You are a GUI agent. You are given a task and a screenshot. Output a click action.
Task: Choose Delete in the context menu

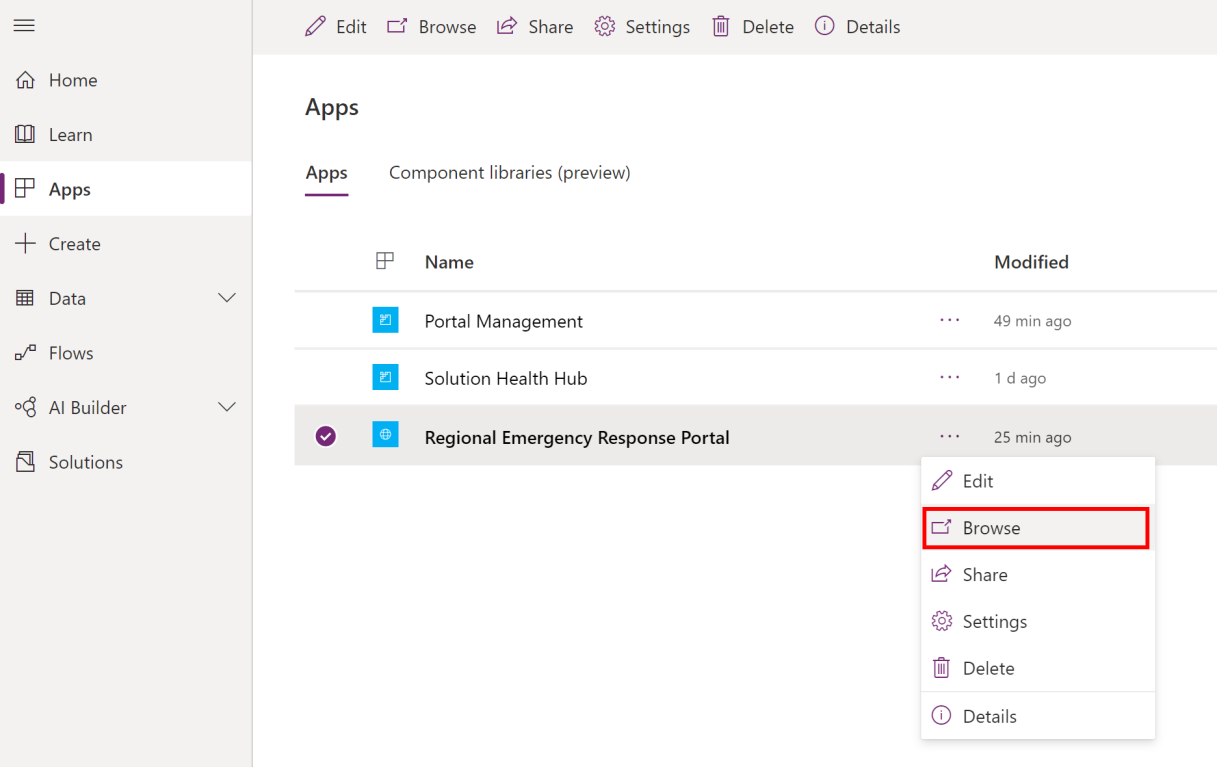(x=1037, y=669)
